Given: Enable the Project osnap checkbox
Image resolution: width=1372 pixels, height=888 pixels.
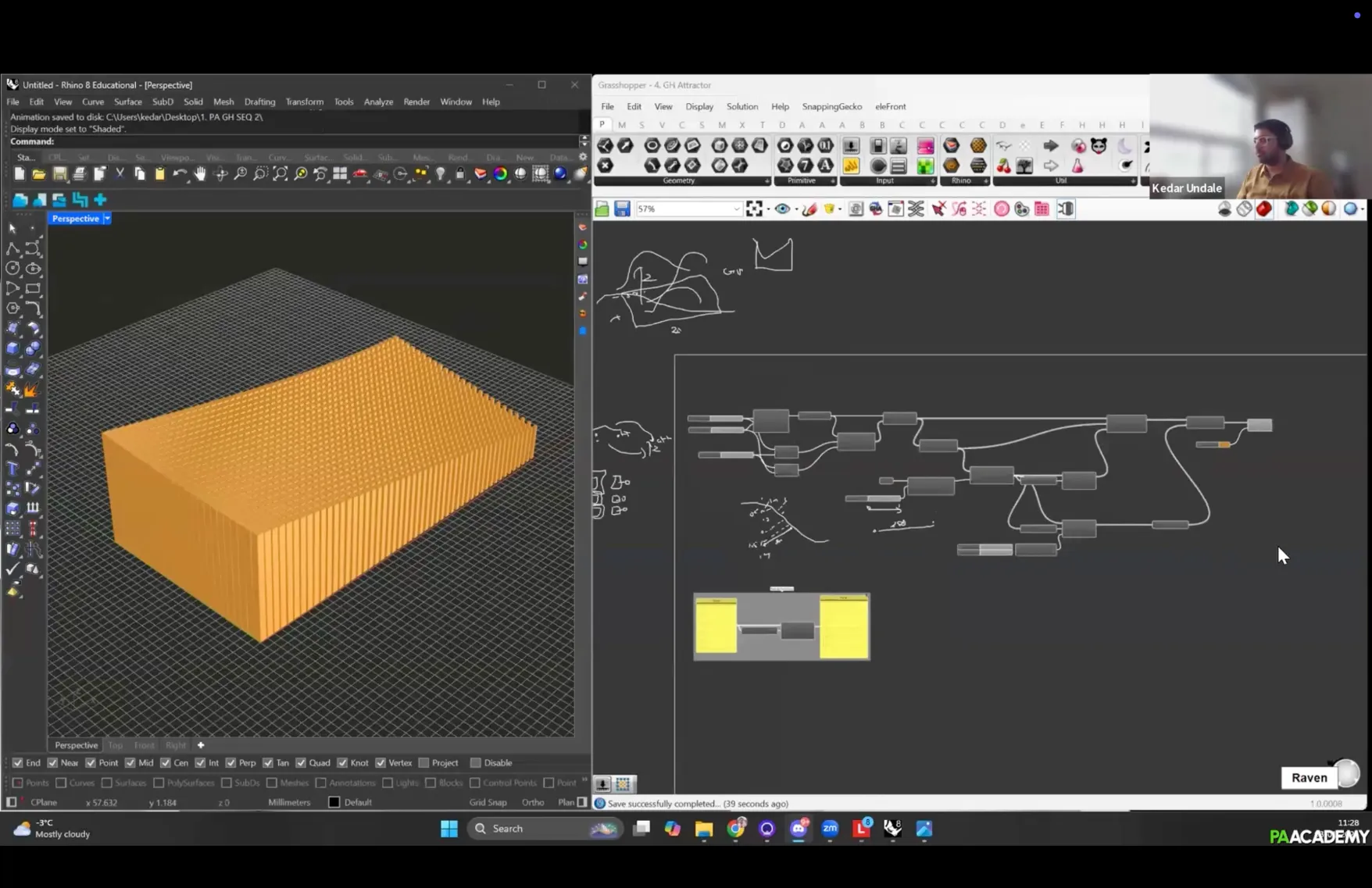Looking at the screenshot, I should click(x=424, y=763).
